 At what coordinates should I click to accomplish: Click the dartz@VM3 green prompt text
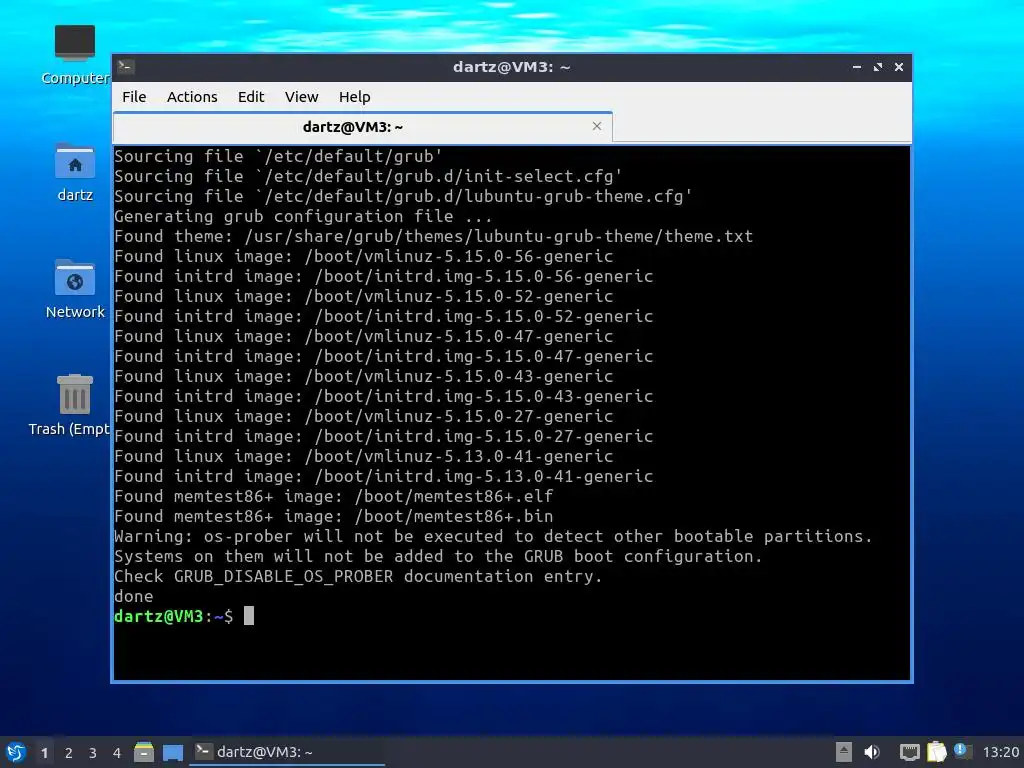(x=159, y=616)
